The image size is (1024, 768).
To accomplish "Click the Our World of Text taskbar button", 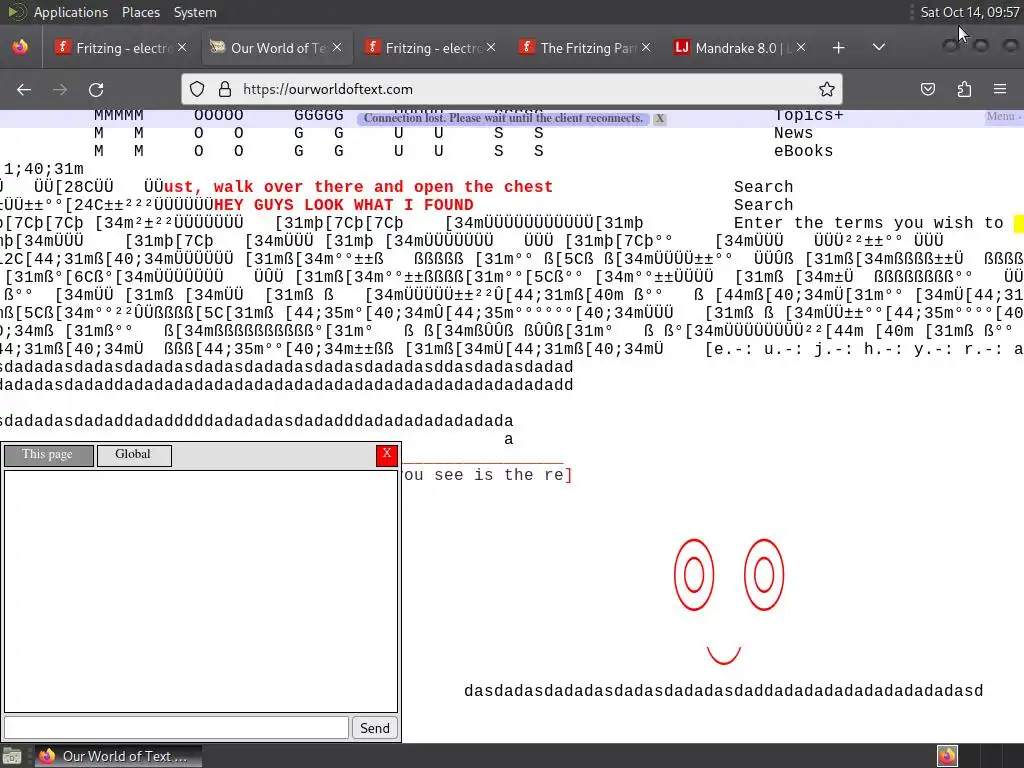I will 118,756.
